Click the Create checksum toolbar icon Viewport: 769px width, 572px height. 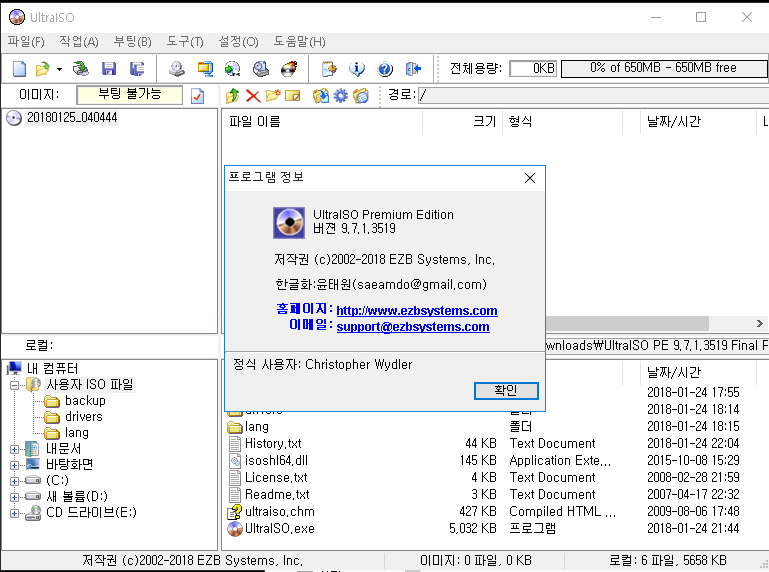click(329, 69)
